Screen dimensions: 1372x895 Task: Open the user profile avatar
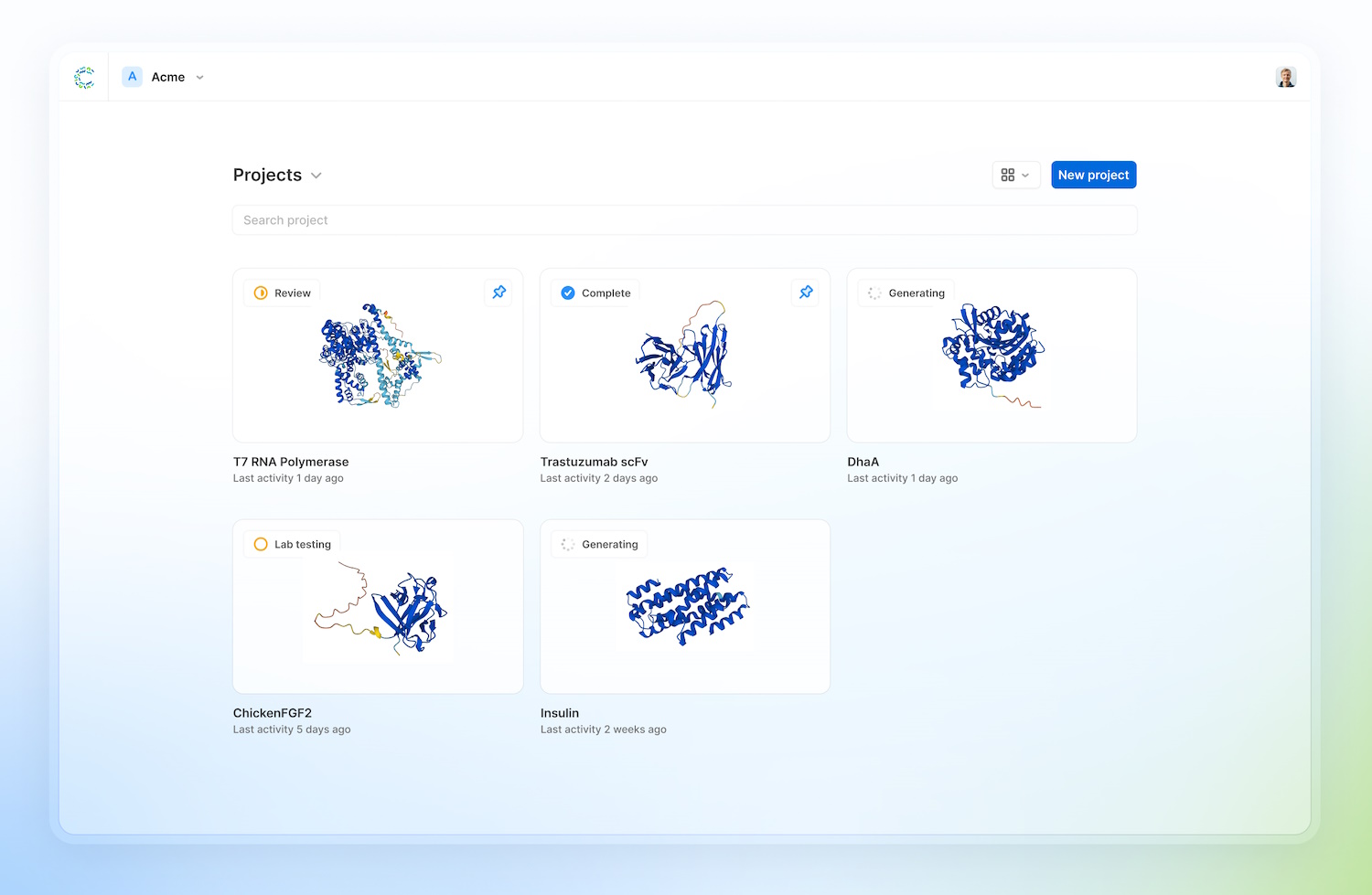click(1286, 77)
